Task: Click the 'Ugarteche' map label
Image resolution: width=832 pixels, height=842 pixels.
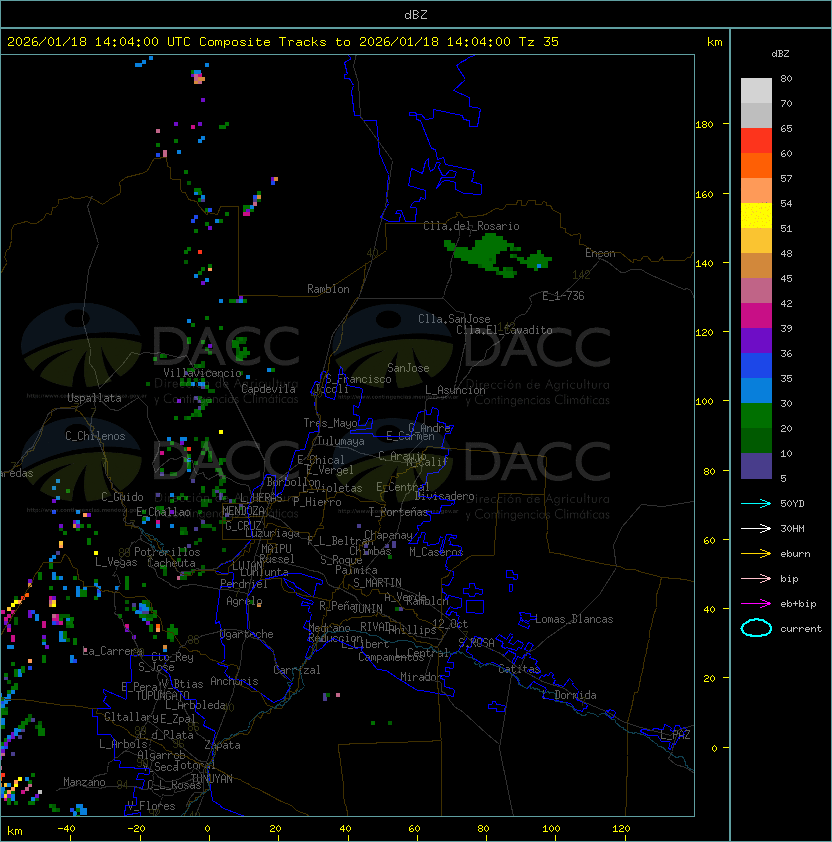Action: (247, 634)
